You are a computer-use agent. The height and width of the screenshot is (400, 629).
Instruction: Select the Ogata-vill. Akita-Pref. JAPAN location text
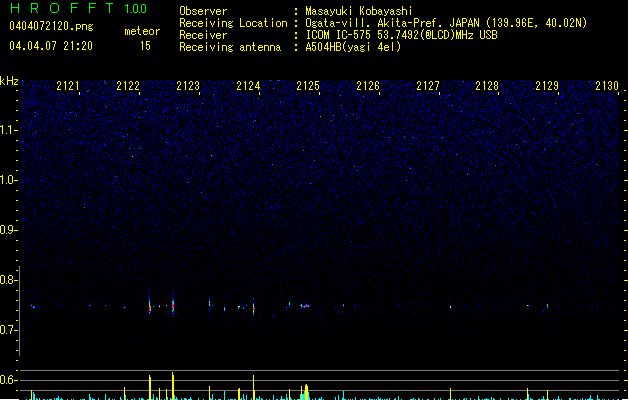(446, 23)
